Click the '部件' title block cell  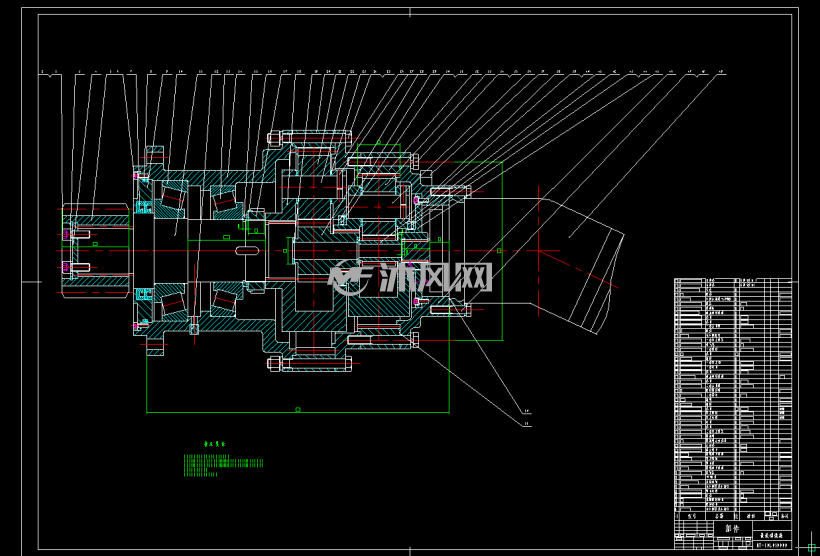733,529
